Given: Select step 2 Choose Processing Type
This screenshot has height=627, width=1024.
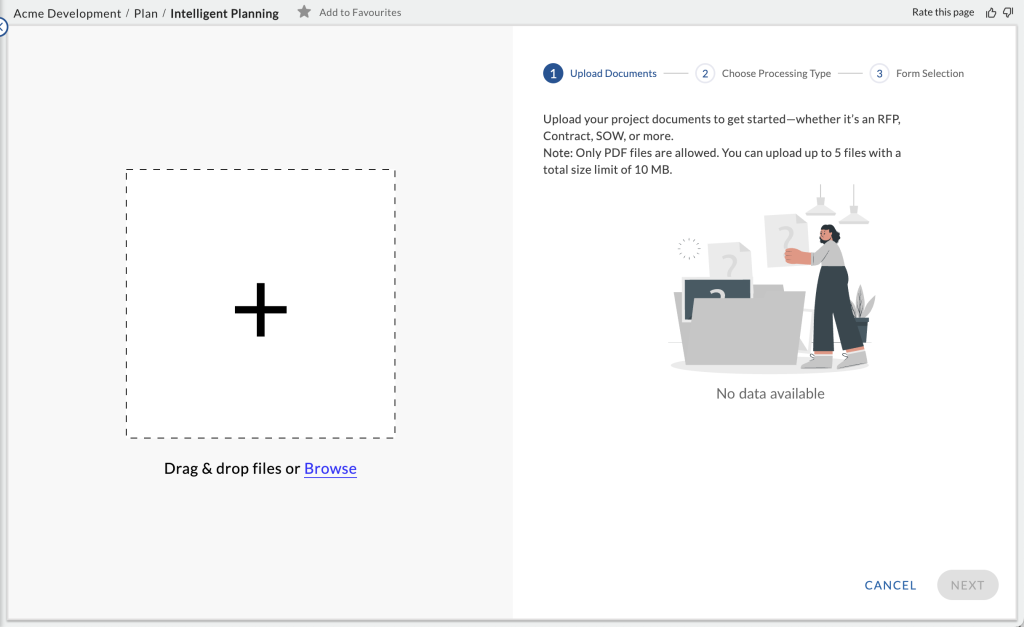Looking at the screenshot, I should 763,73.
